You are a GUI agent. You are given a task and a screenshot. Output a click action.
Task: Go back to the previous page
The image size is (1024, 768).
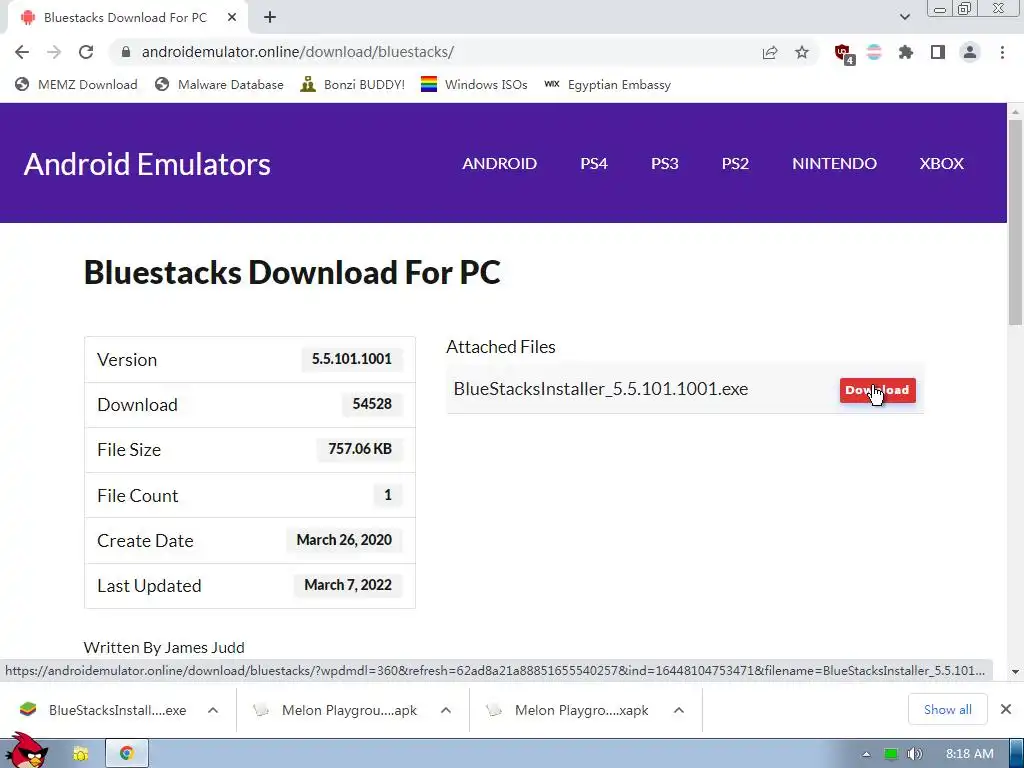coord(22,52)
